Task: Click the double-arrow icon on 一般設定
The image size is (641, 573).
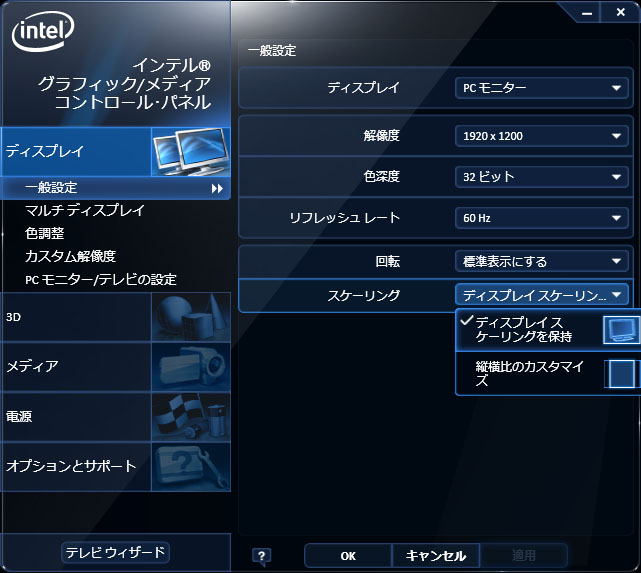Action: click(217, 188)
